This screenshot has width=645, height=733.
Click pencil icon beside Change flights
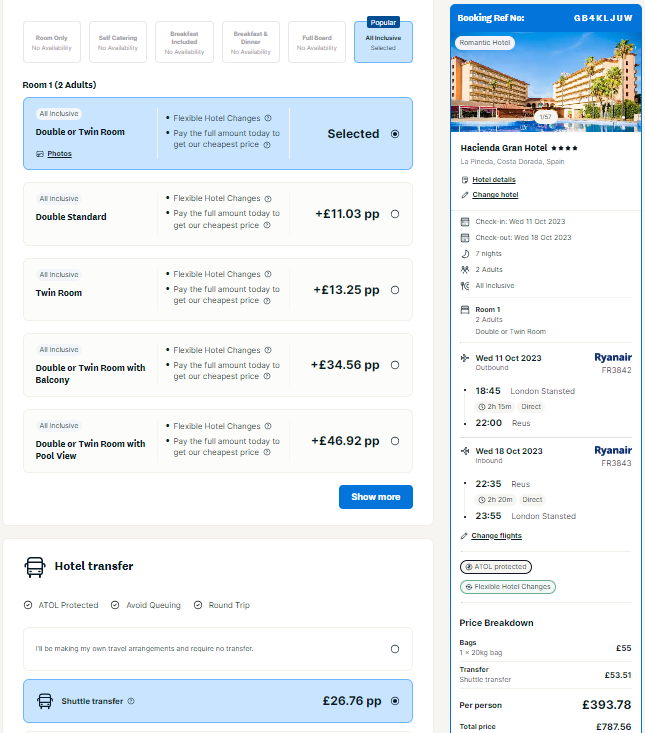point(464,536)
